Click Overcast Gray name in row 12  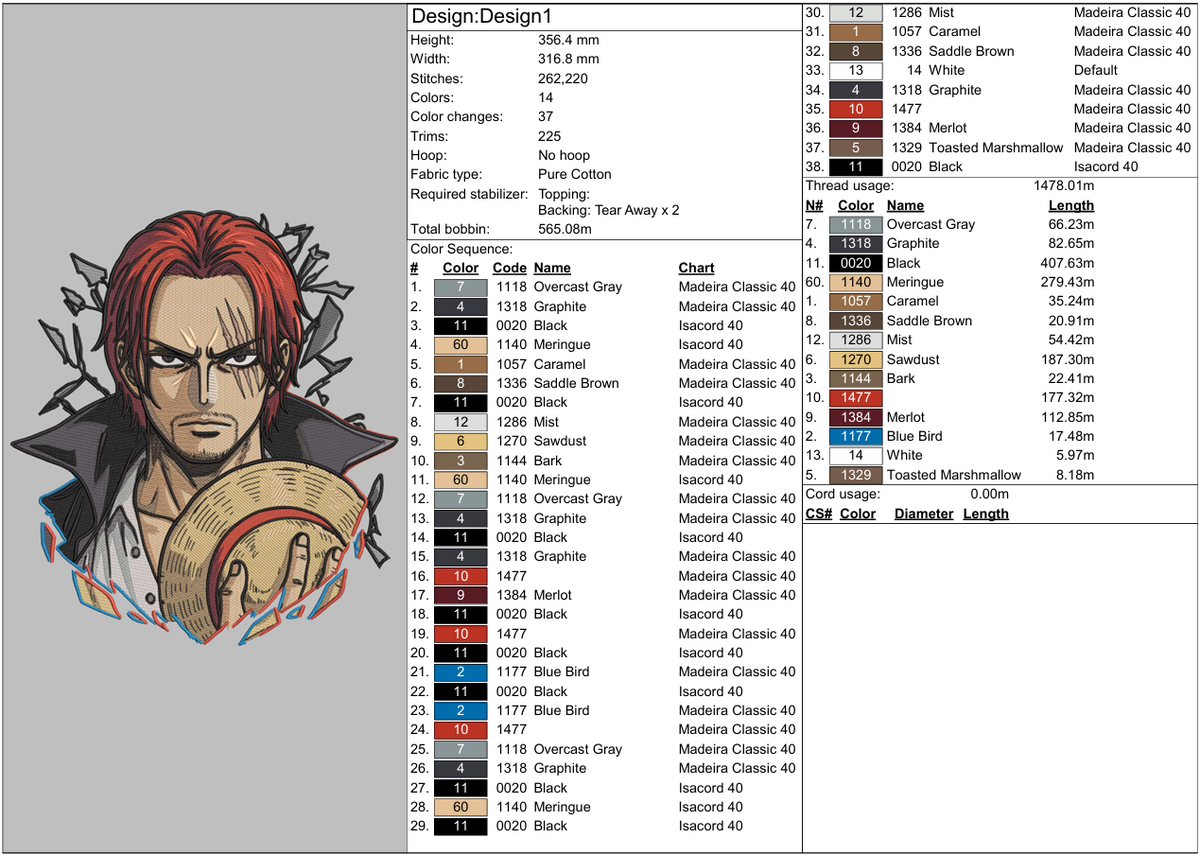click(x=578, y=499)
